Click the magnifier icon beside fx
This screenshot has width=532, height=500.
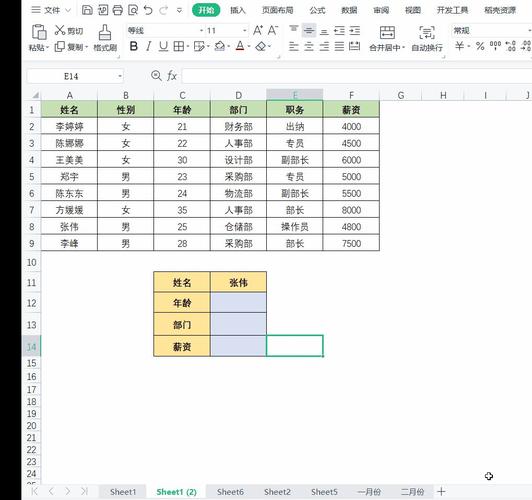point(156,75)
